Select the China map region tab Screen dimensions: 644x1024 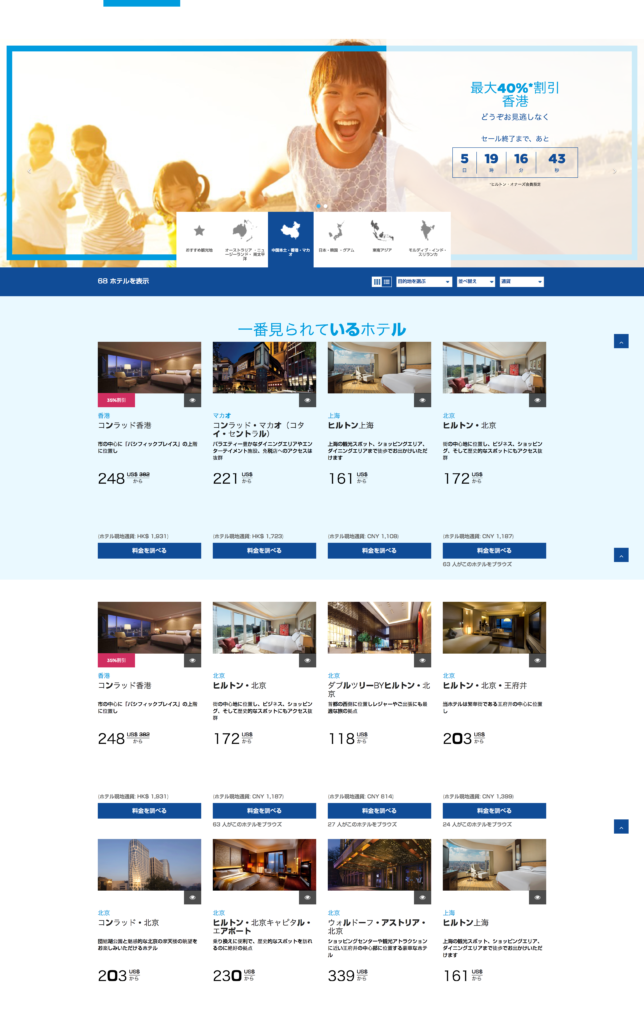coord(291,238)
